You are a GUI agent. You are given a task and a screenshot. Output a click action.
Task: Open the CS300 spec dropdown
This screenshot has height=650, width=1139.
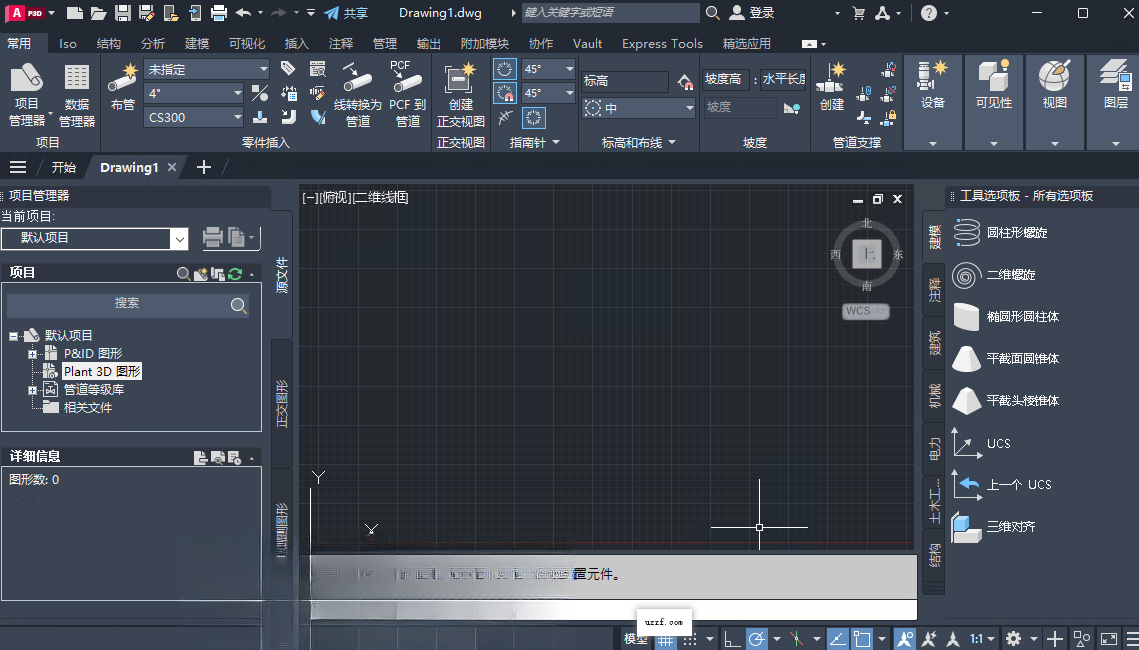coord(194,116)
